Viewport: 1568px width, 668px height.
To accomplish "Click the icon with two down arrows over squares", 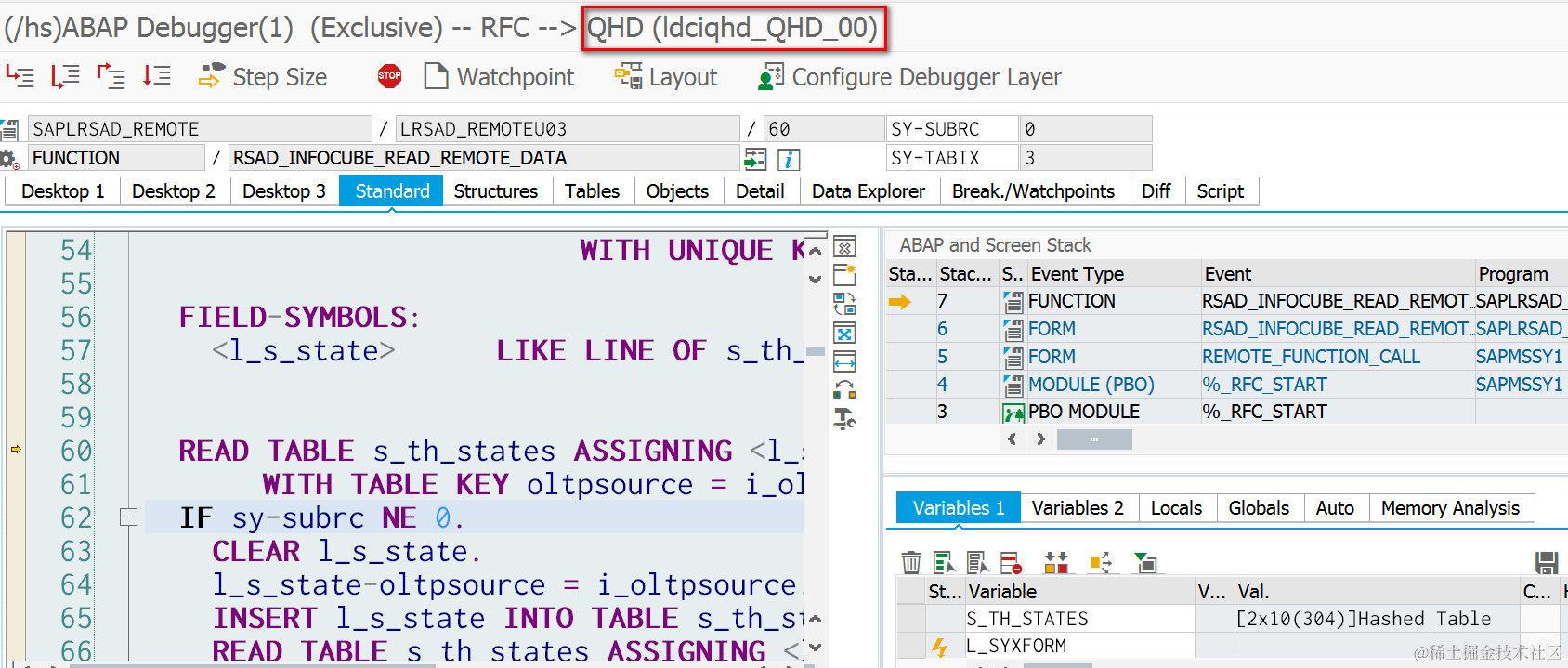I will (x=1056, y=562).
